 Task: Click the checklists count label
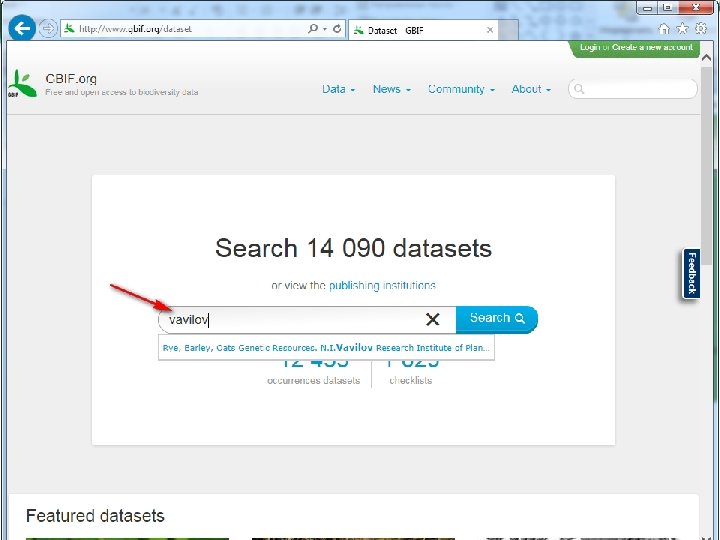click(411, 380)
